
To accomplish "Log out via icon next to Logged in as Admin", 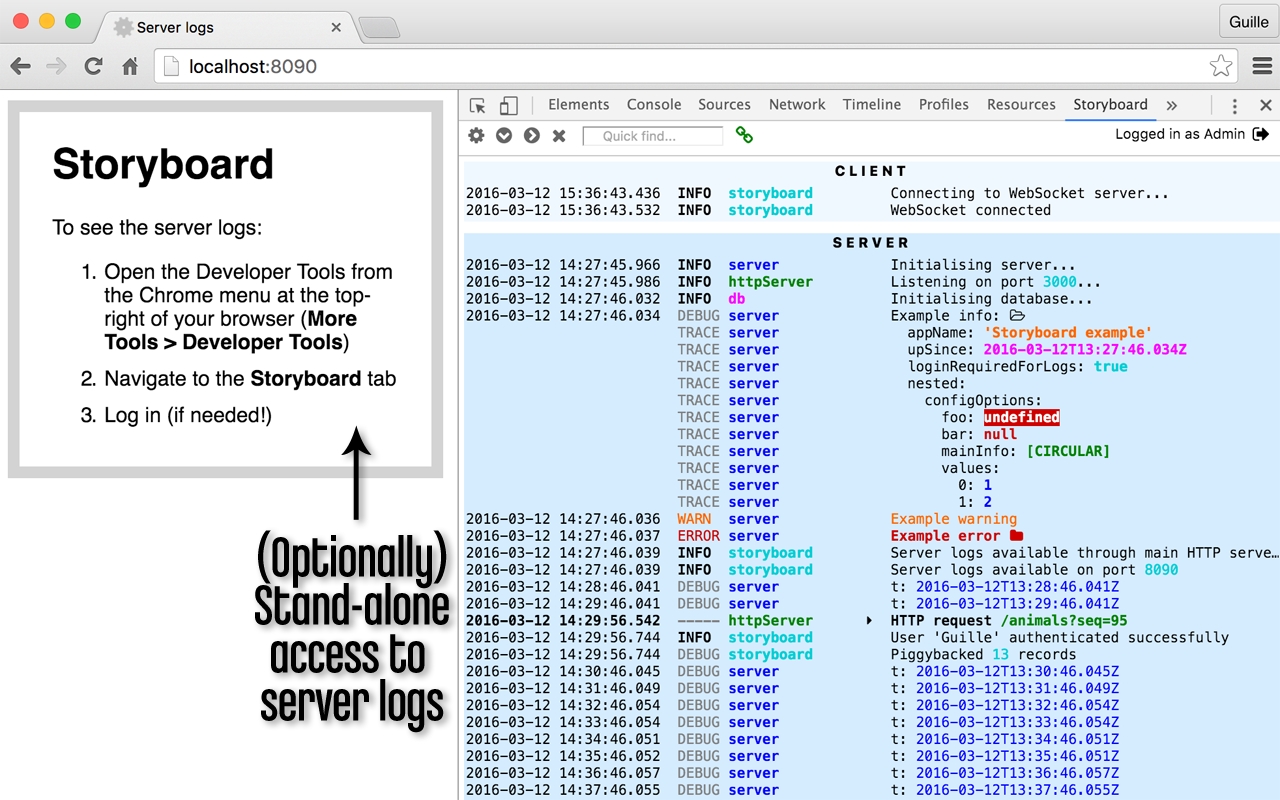I will pos(1262,133).
